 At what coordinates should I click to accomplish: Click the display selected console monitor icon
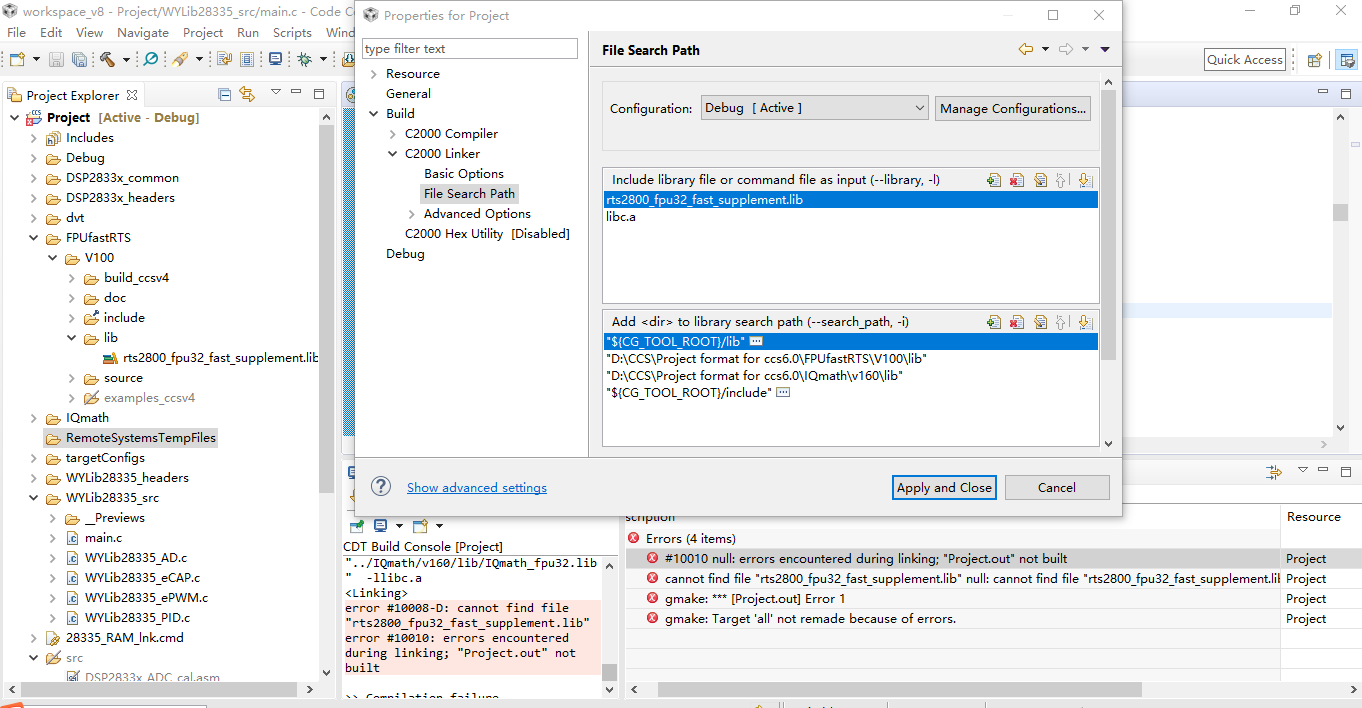(381, 525)
